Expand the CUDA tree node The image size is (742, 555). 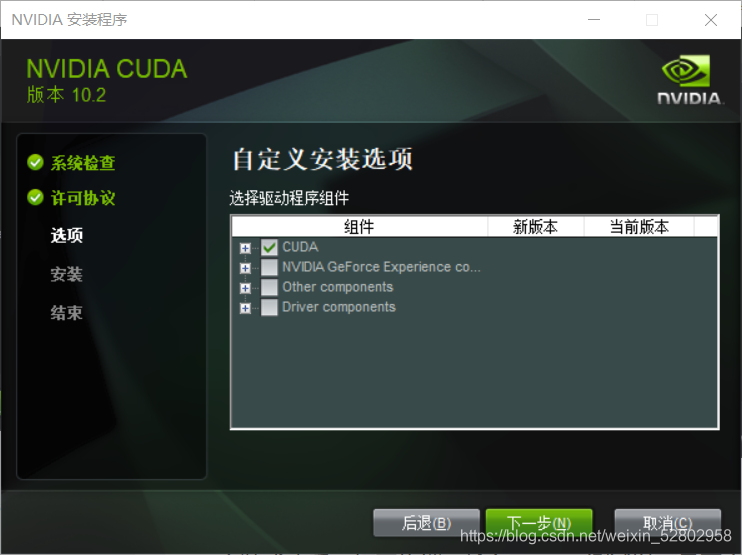tap(245, 248)
